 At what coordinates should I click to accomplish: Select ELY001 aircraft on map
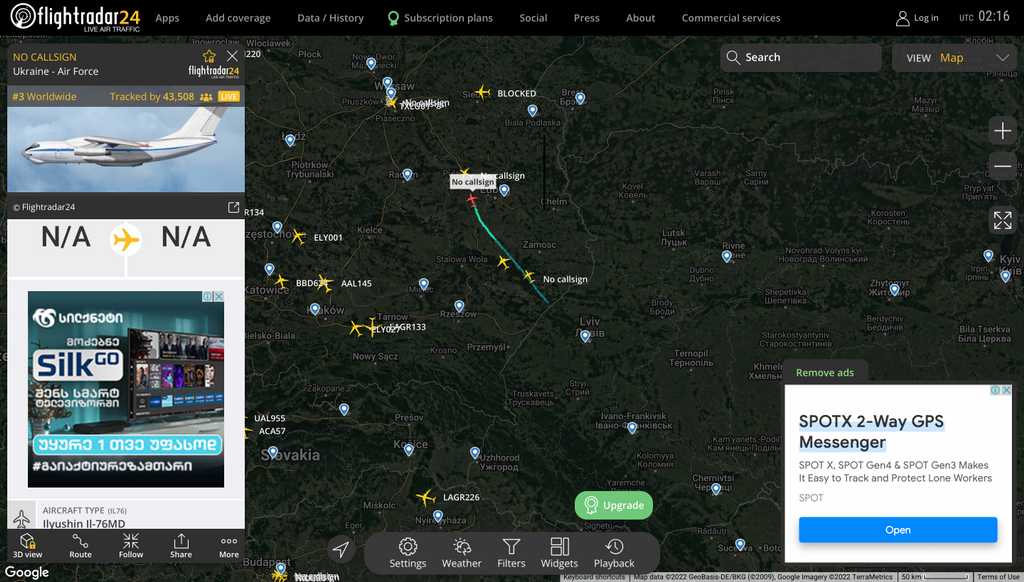coord(298,236)
